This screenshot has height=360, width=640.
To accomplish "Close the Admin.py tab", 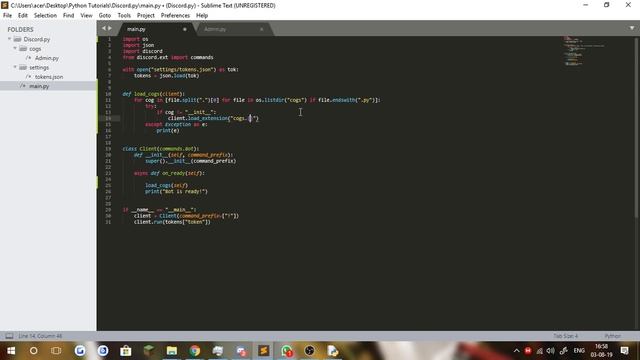I will tap(262, 29).
